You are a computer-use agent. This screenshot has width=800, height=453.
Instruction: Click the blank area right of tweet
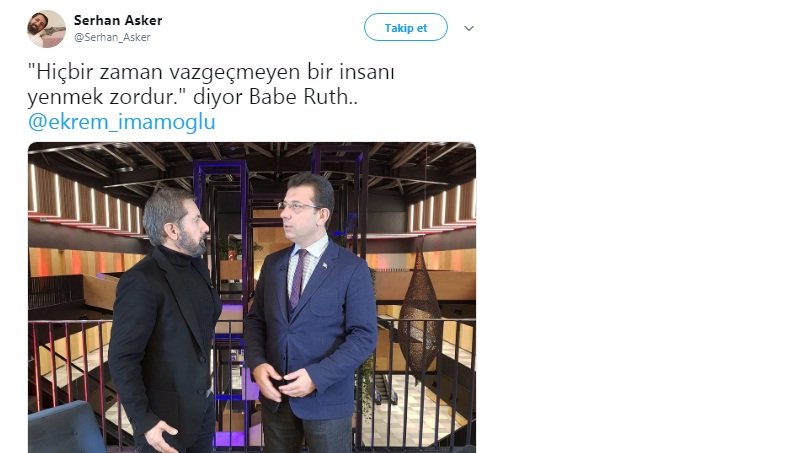[638, 230]
